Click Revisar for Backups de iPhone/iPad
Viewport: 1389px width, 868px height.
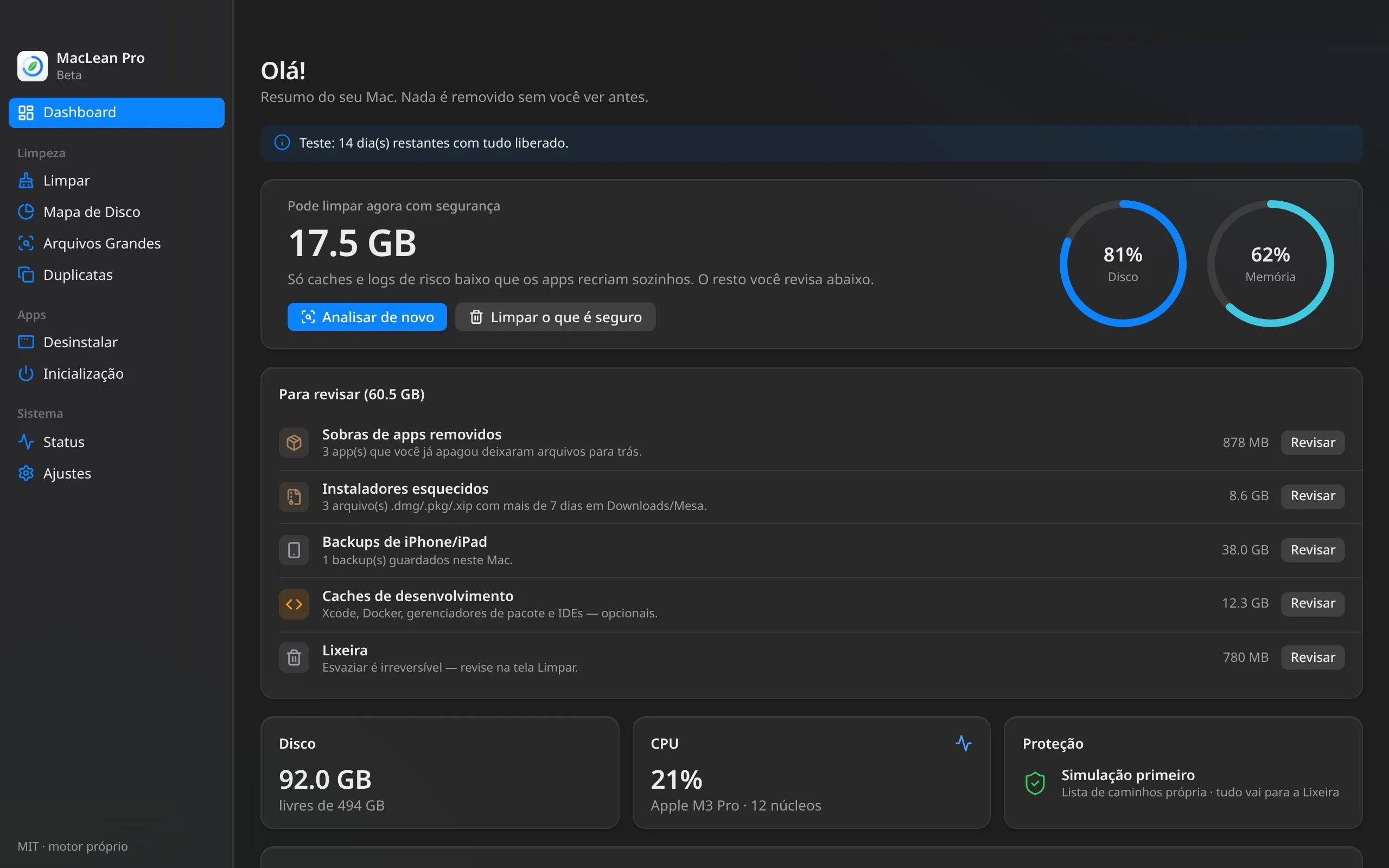[x=1312, y=550]
